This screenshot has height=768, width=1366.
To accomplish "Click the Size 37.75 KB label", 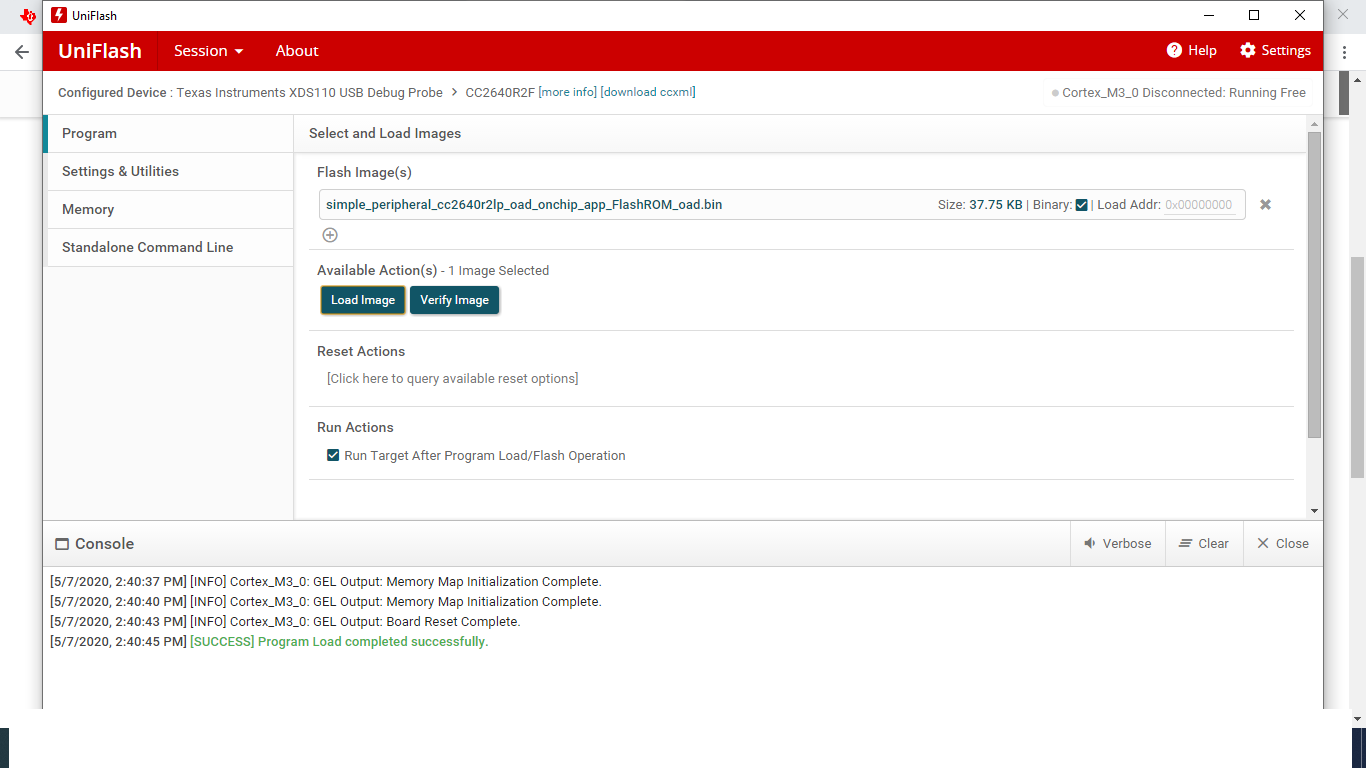I will tap(980, 205).
